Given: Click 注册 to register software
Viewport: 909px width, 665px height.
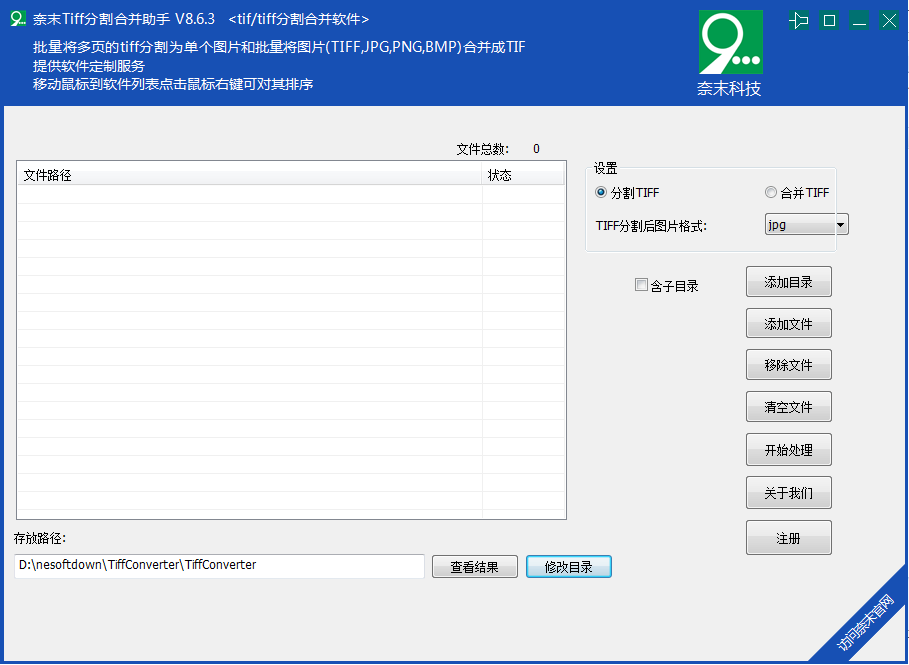Looking at the screenshot, I should pos(788,537).
